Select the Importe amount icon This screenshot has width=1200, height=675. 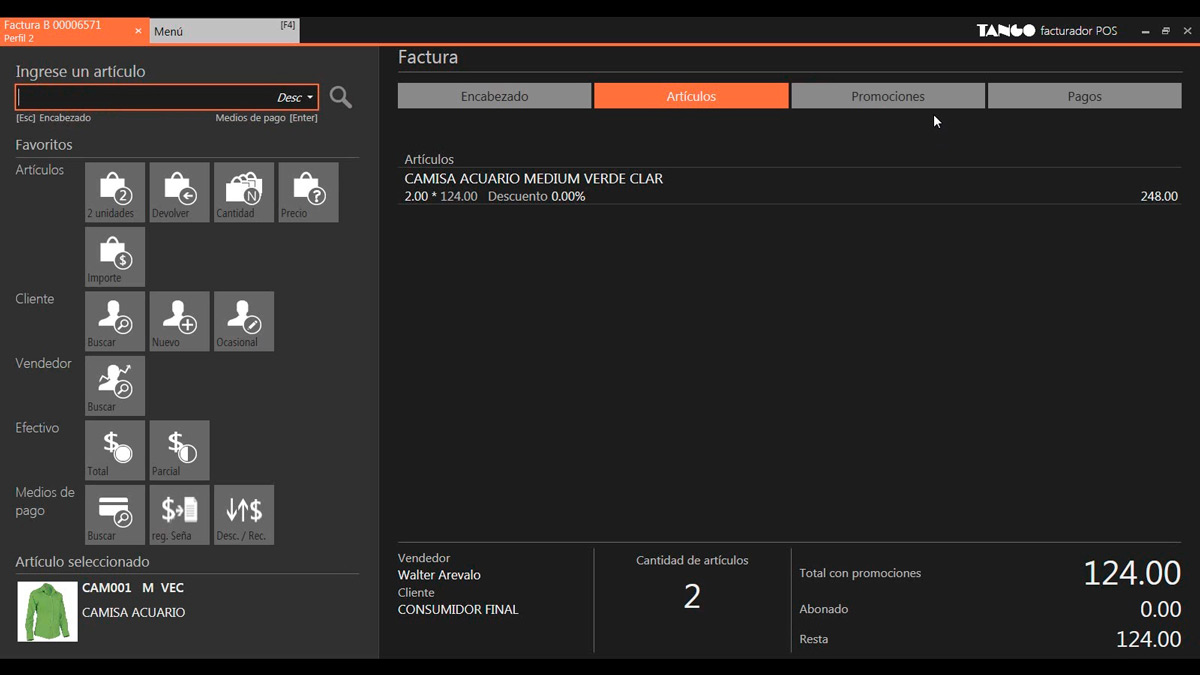pos(115,256)
